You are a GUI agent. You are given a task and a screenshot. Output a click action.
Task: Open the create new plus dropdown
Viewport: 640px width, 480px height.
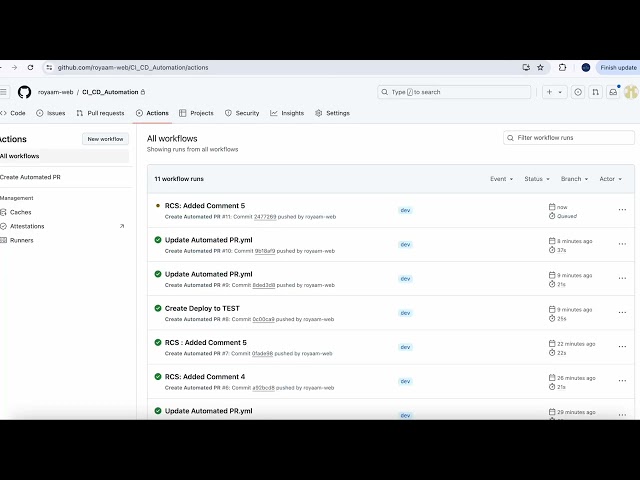tap(554, 92)
